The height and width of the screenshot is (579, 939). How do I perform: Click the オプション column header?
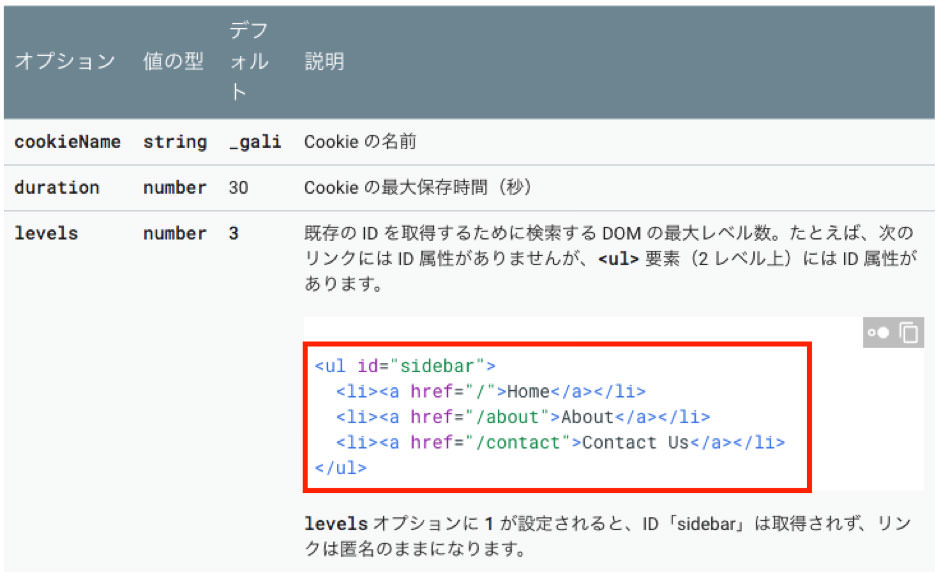pyautogui.click(x=65, y=62)
